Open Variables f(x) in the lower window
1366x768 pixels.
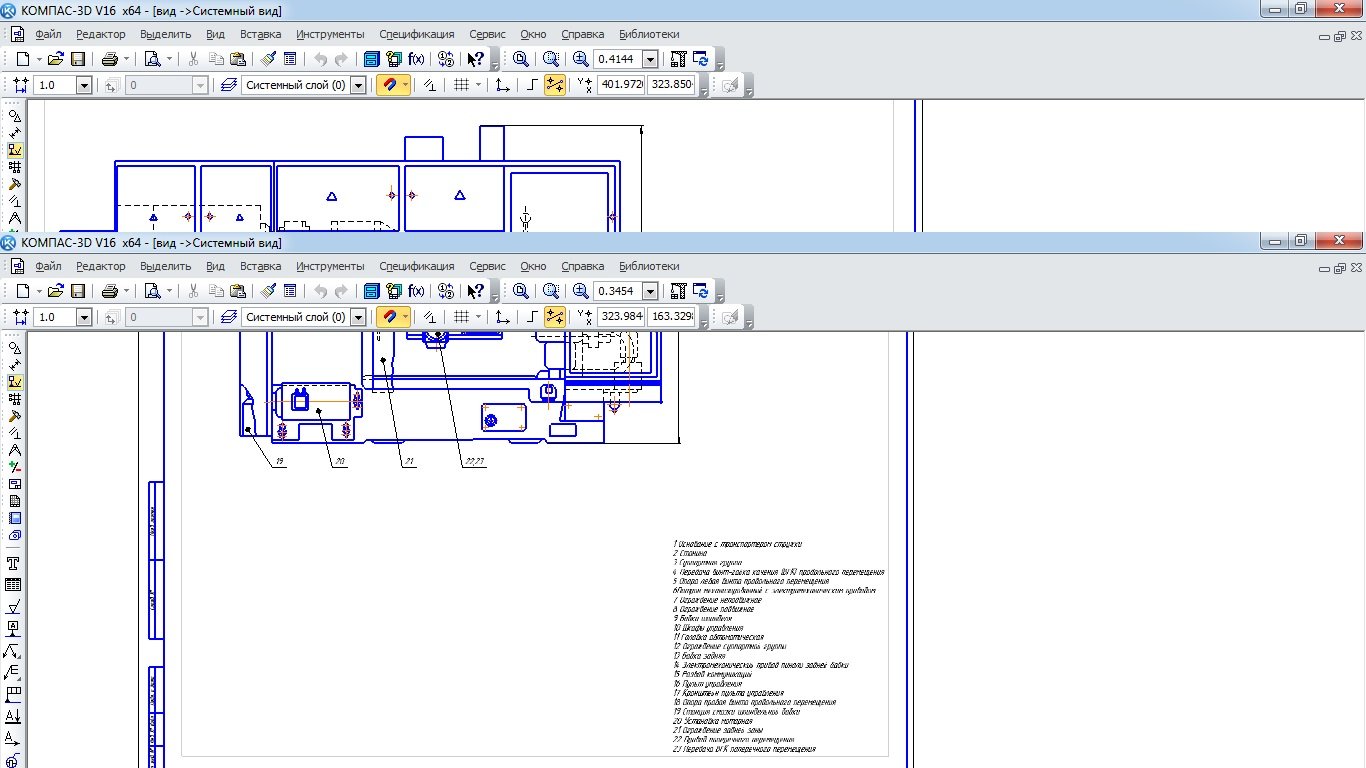point(416,291)
